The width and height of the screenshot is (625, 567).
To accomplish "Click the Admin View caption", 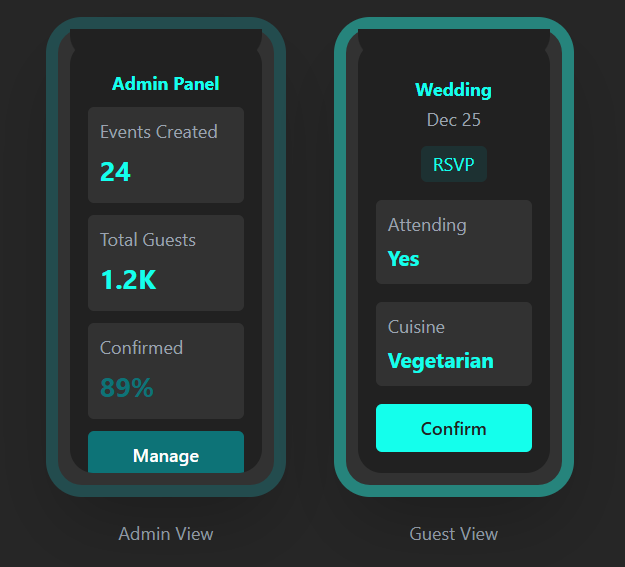I will coord(166,534).
